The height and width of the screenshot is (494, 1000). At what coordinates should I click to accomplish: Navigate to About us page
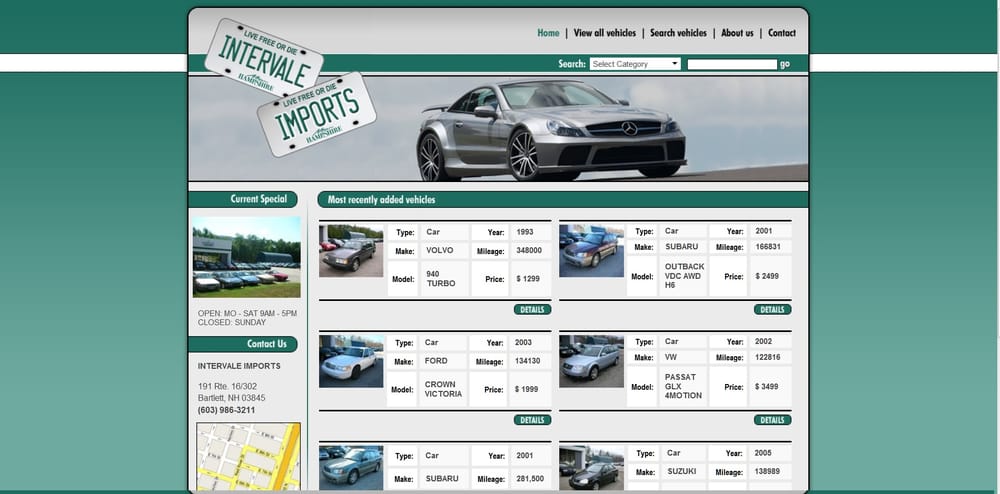tap(737, 33)
